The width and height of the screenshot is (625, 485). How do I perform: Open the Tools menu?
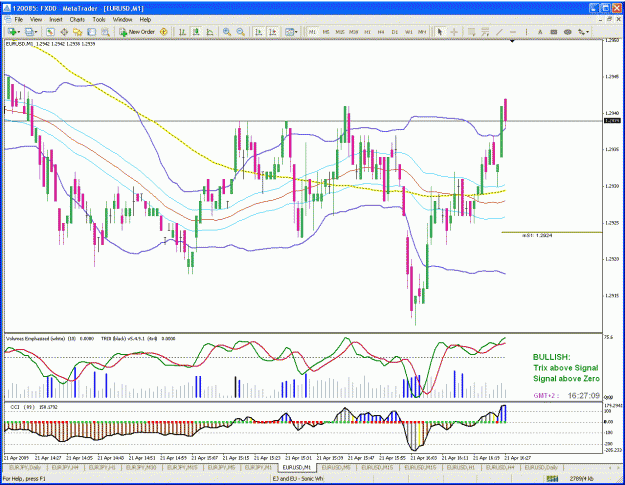click(99, 20)
